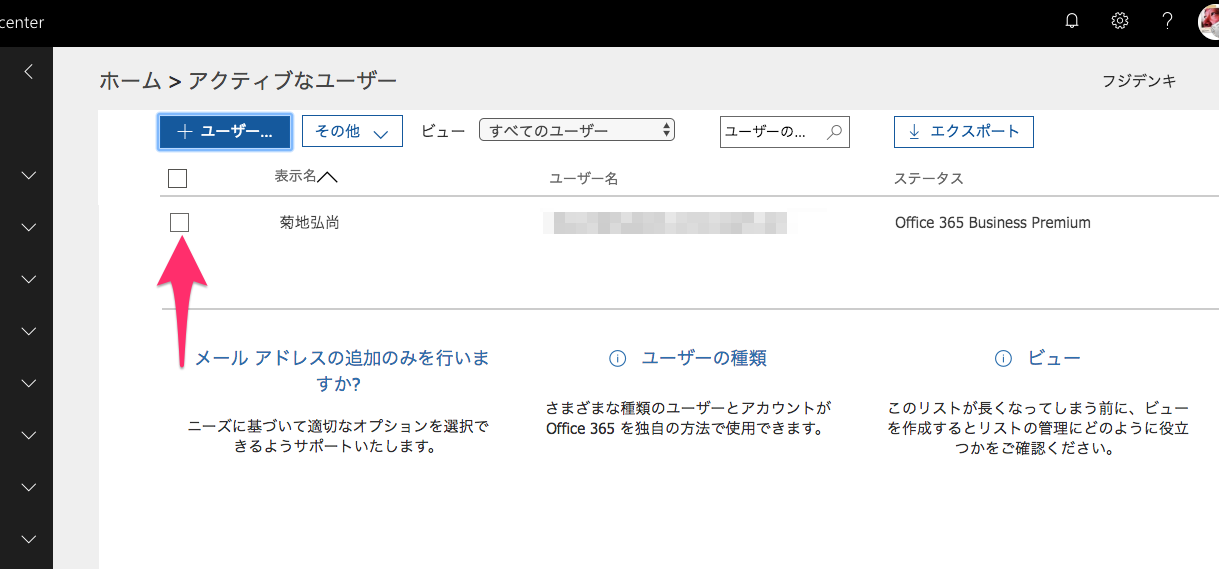Screen dimensions: 1219x569
Task: Click the ユーザー名 column header
Action: point(584,179)
